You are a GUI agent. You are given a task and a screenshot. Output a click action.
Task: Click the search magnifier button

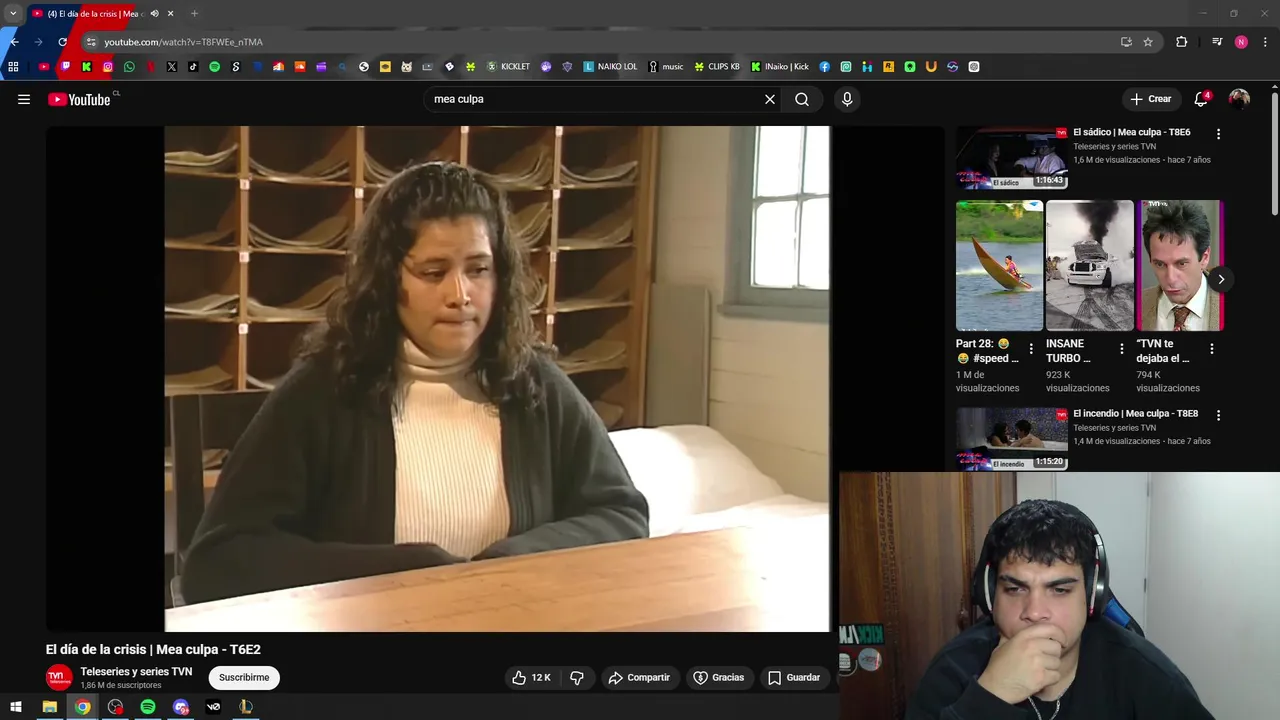(x=802, y=99)
